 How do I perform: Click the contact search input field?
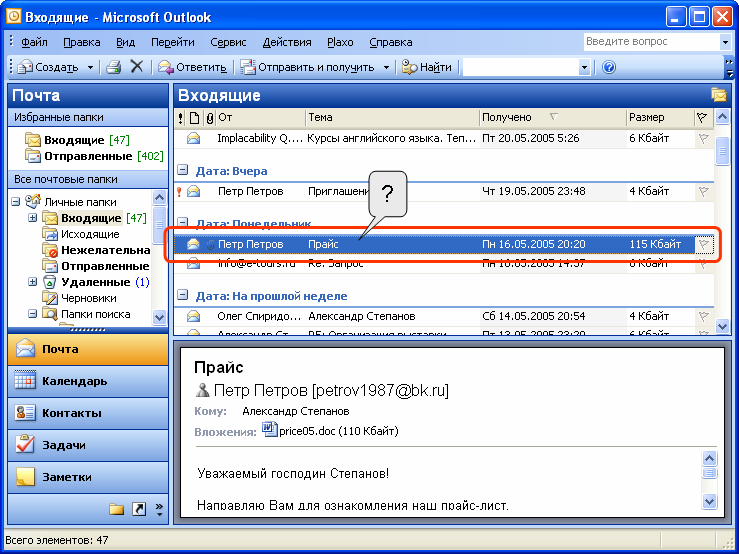[x=520, y=67]
